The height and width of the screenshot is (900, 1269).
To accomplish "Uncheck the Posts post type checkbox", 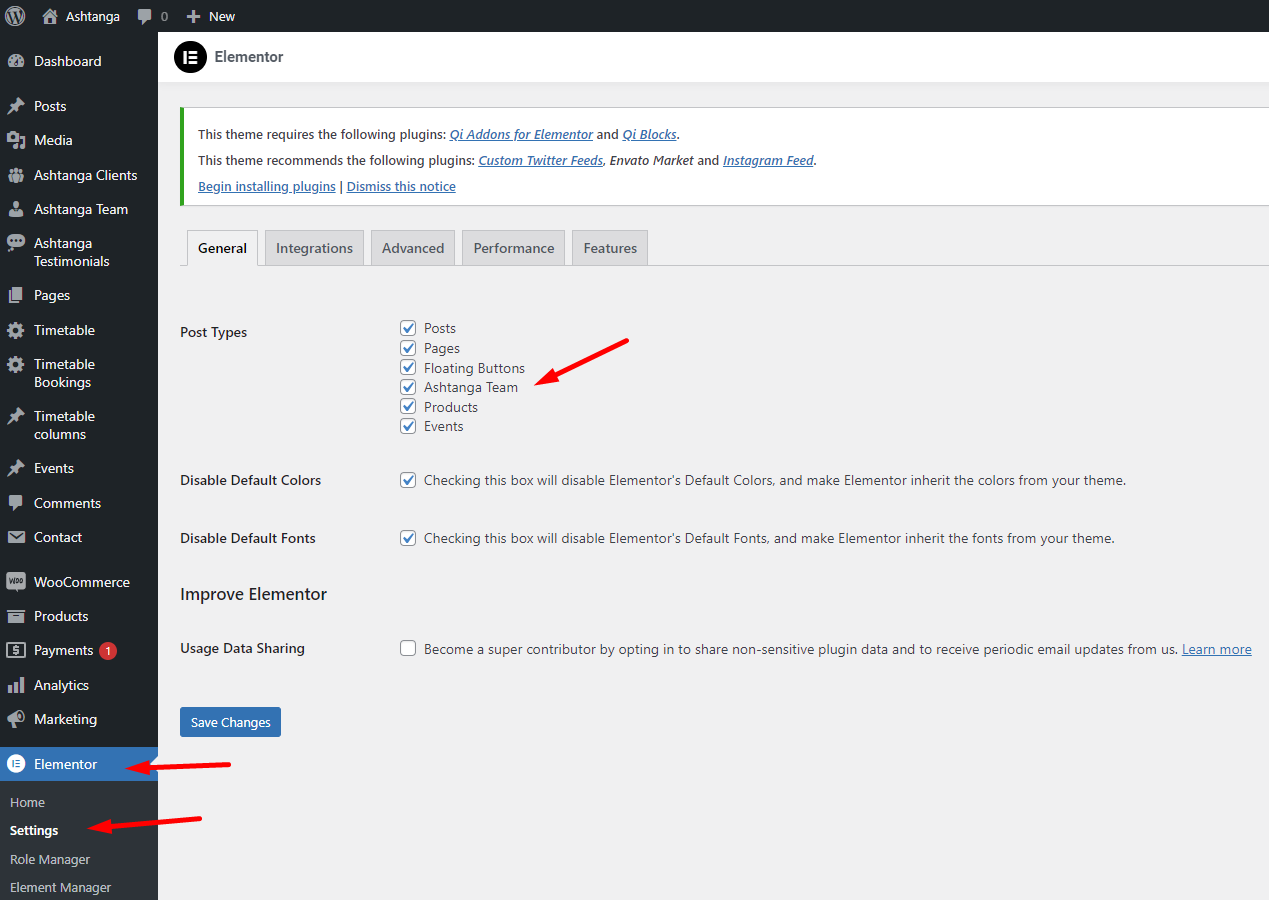I will pos(408,328).
